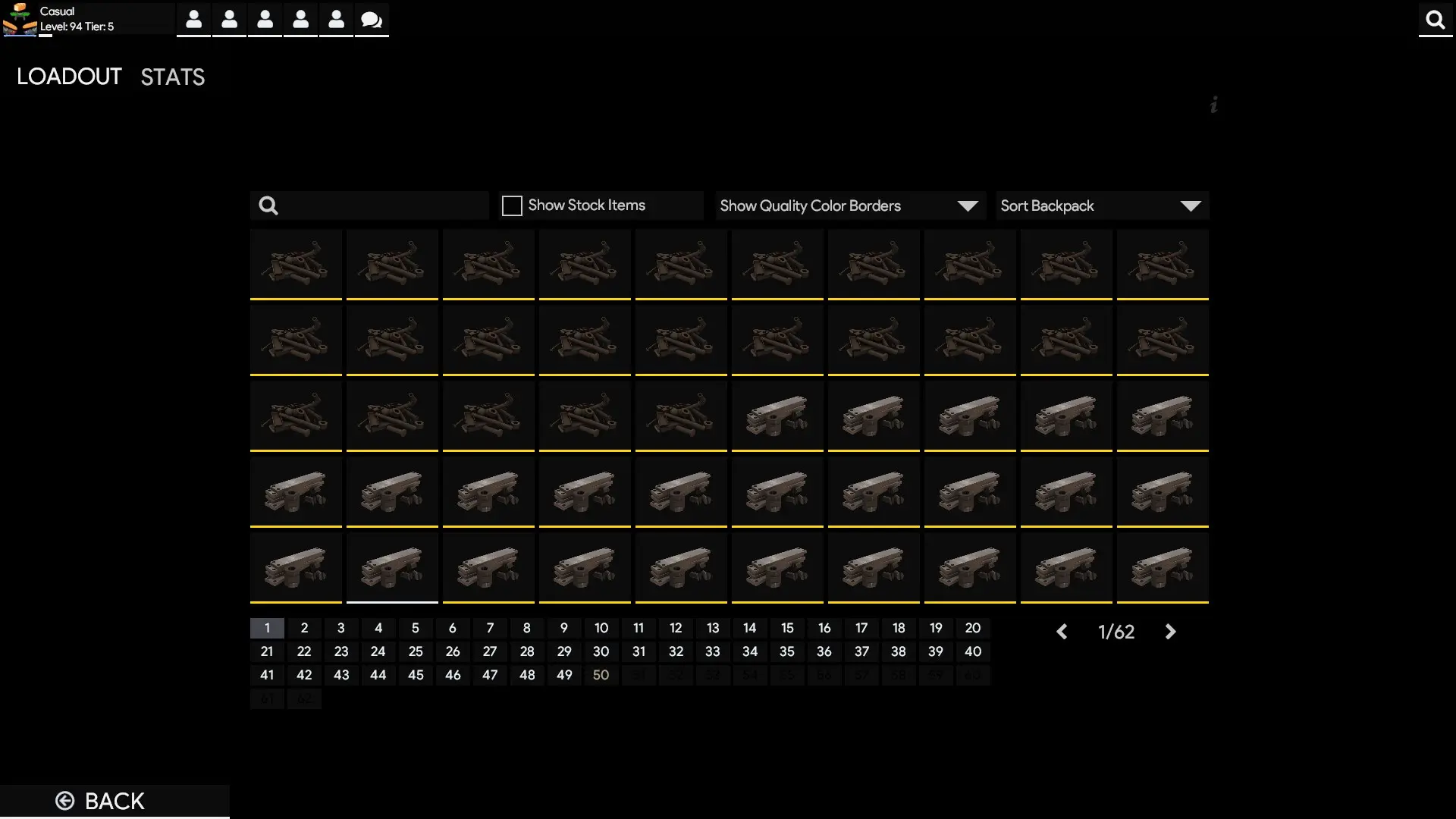Select first scrap metal item thumbnail
The width and height of the screenshot is (1456, 819).
[296, 263]
